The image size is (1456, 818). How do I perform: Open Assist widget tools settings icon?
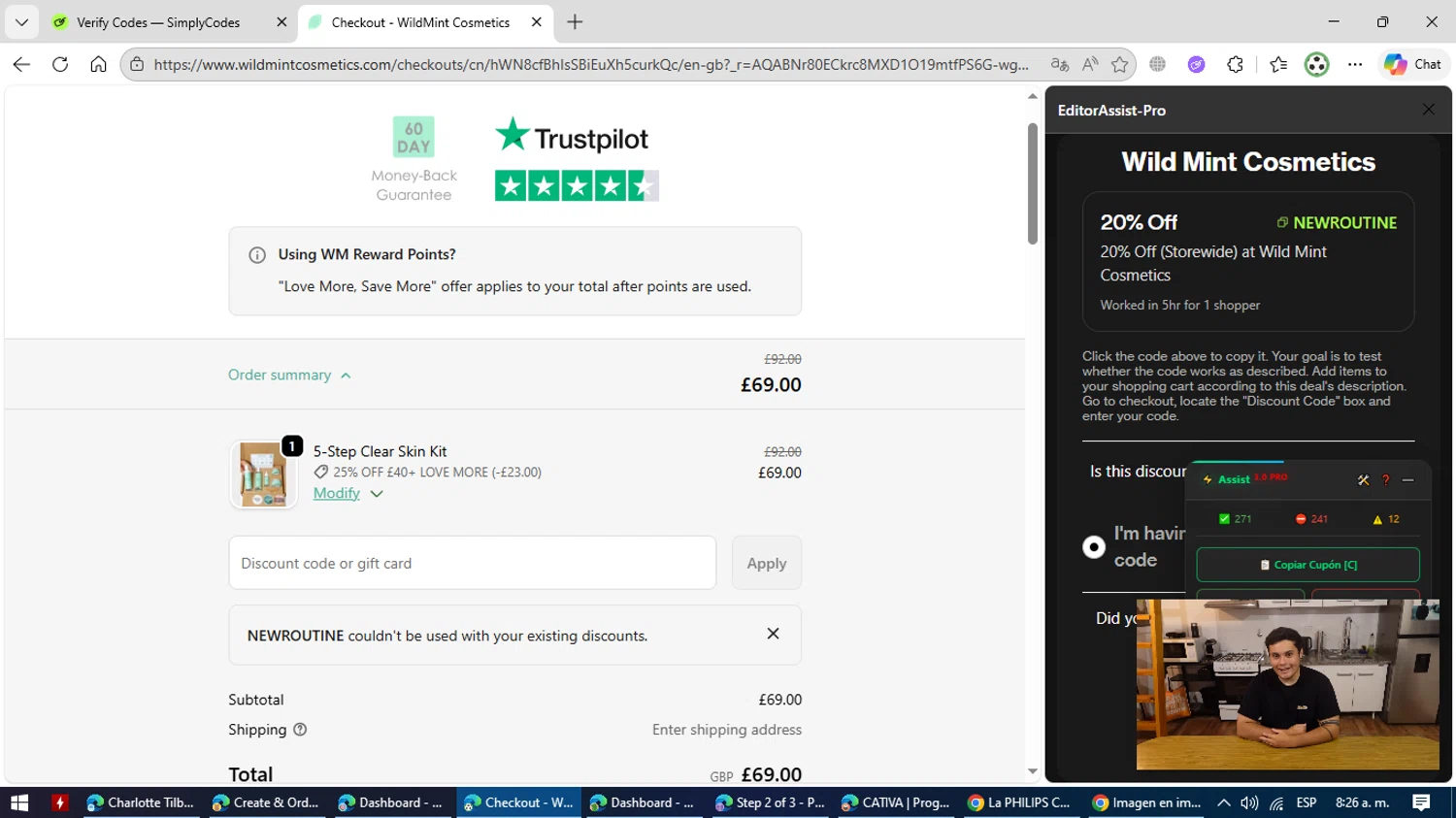pyautogui.click(x=1363, y=479)
